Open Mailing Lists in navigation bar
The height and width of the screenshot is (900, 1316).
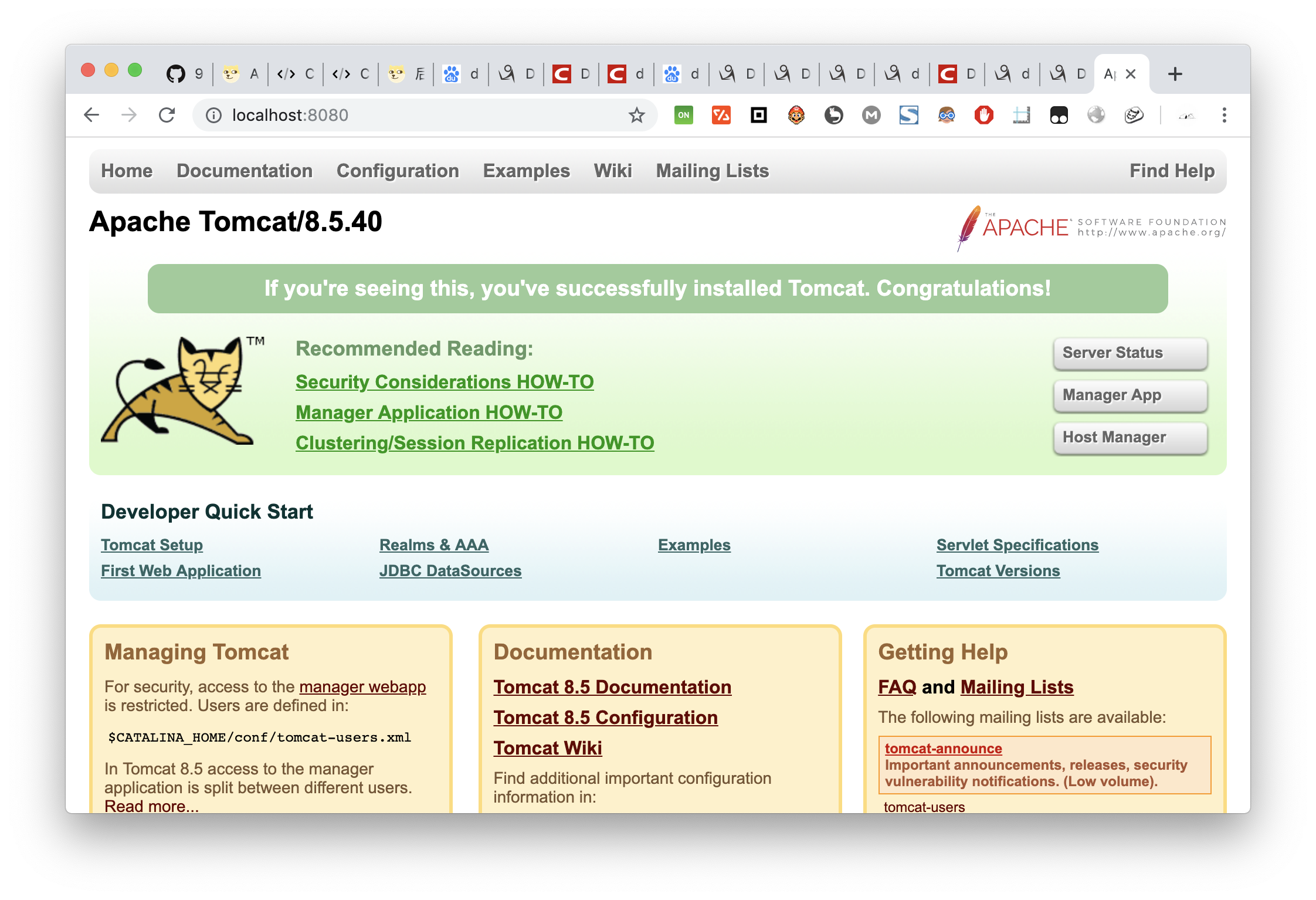713,171
